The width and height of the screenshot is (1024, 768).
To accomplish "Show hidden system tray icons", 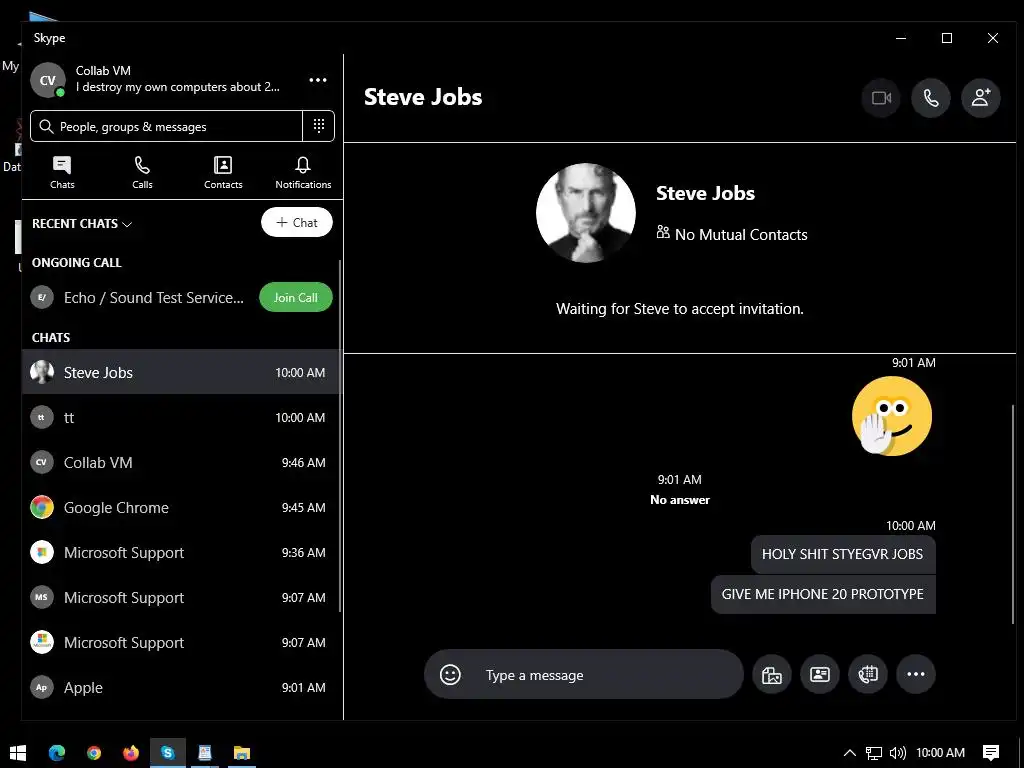I will click(850, 753).
